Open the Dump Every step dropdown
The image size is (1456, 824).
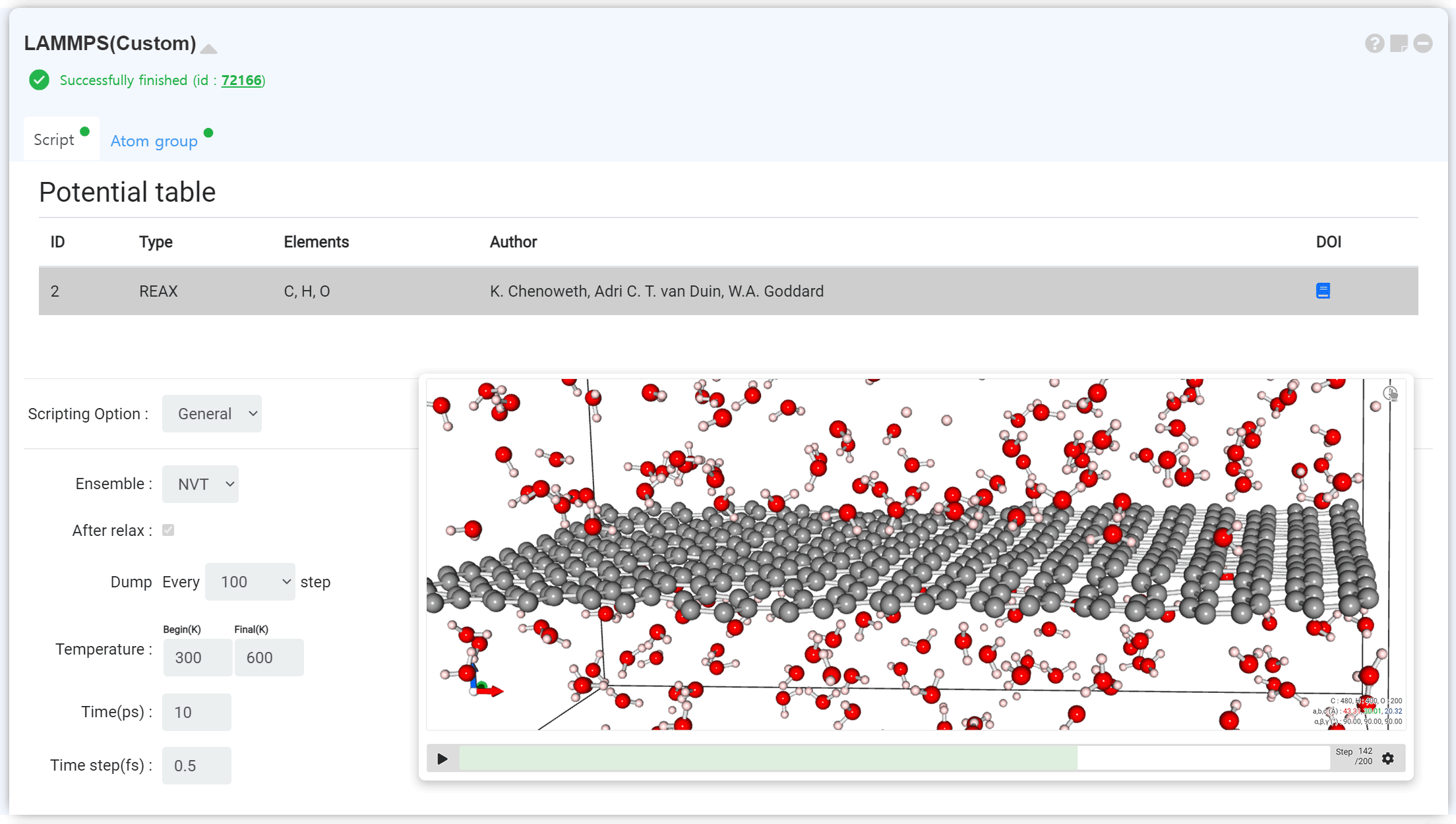[250, 581]
